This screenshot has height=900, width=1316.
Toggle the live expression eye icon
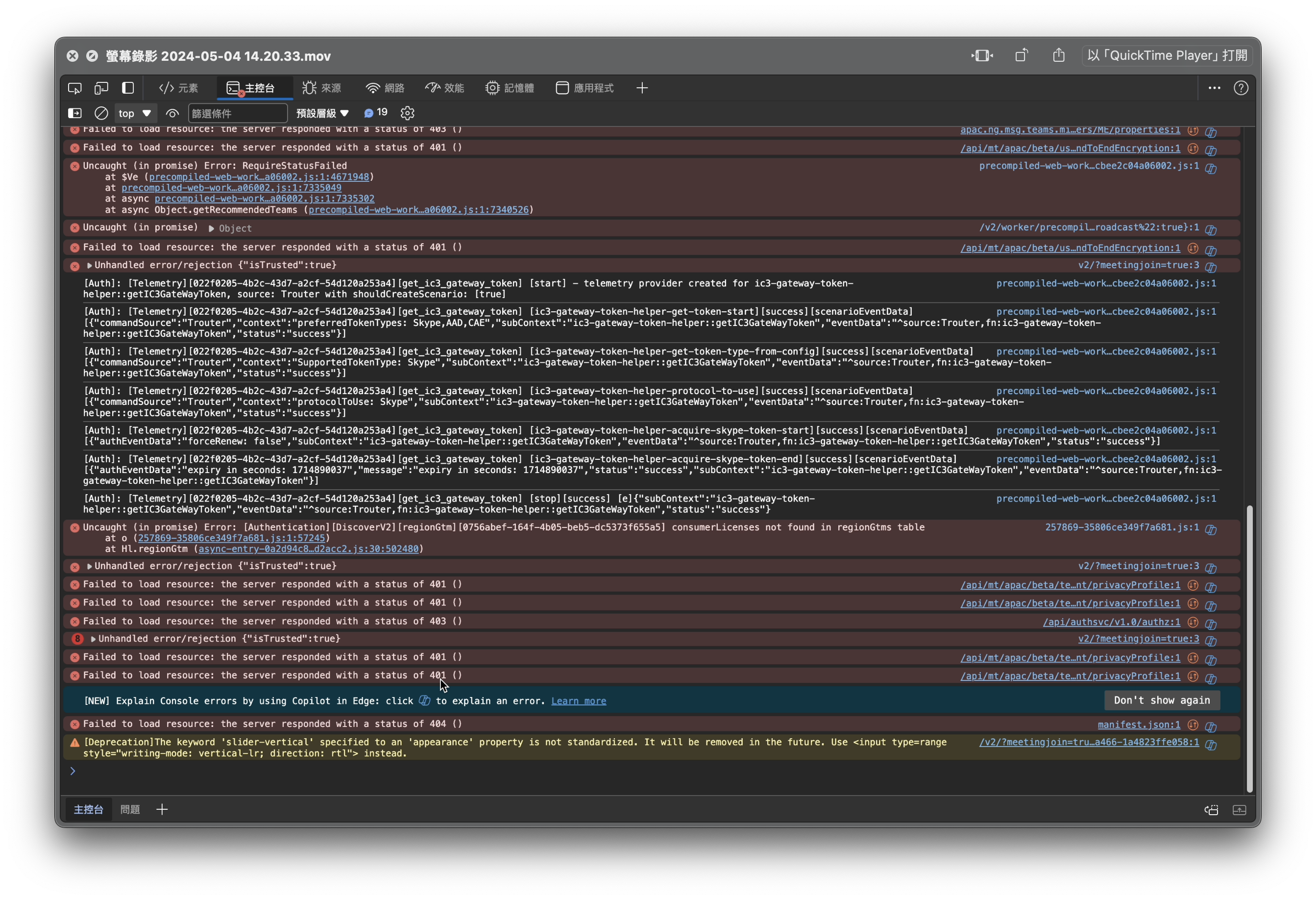[x=172, y=113]
